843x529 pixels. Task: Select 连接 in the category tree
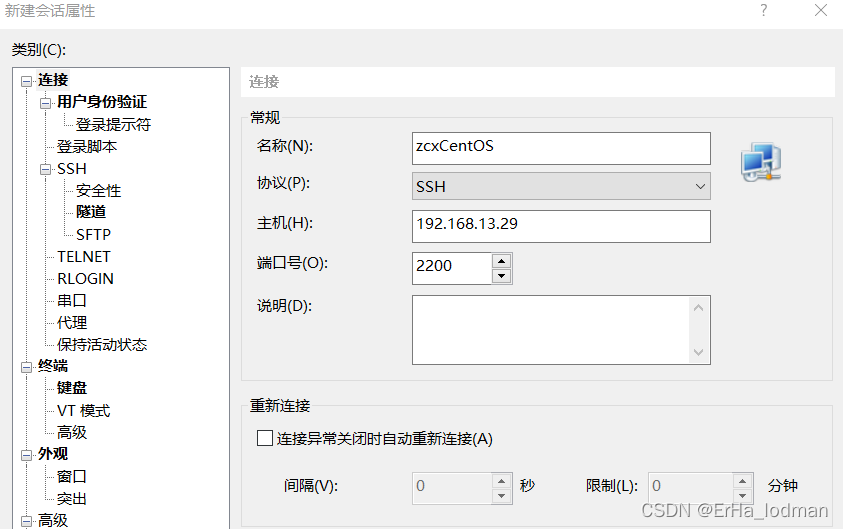[53, 80]
